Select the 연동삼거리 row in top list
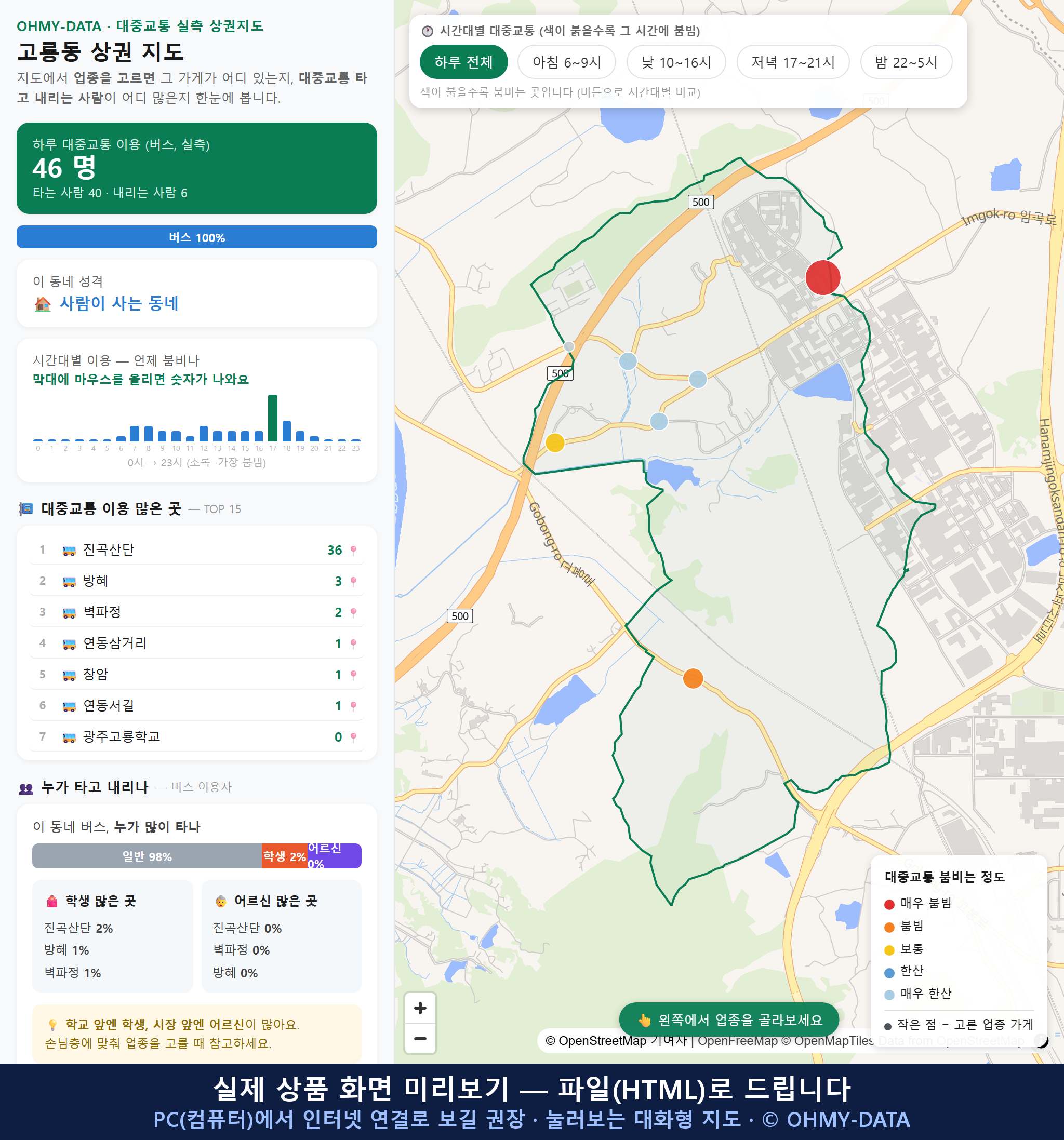The height and width of the screenshot is (1140, 1064). coord(197,643)
